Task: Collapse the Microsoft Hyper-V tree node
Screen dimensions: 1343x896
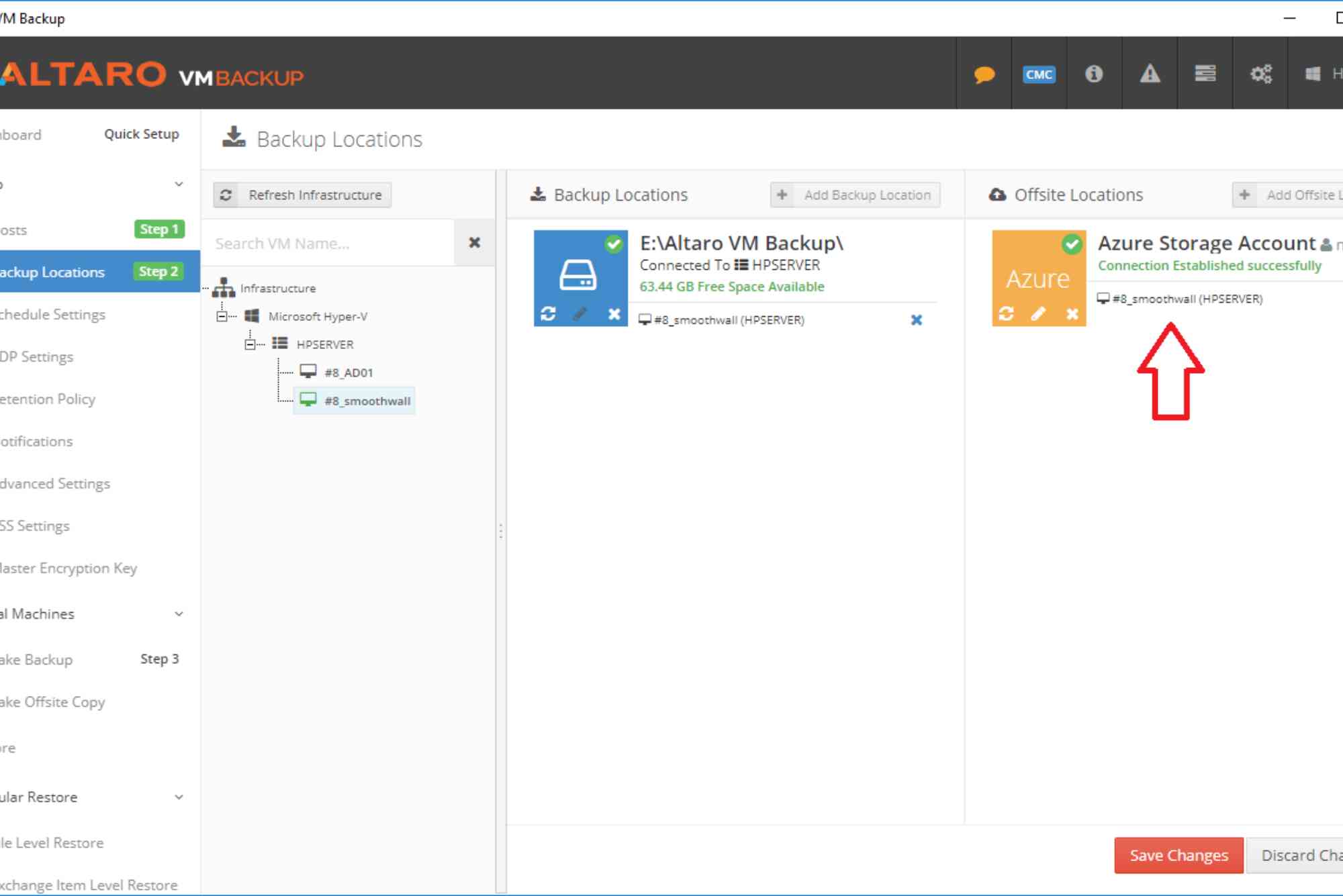Action: click(222, 316)
